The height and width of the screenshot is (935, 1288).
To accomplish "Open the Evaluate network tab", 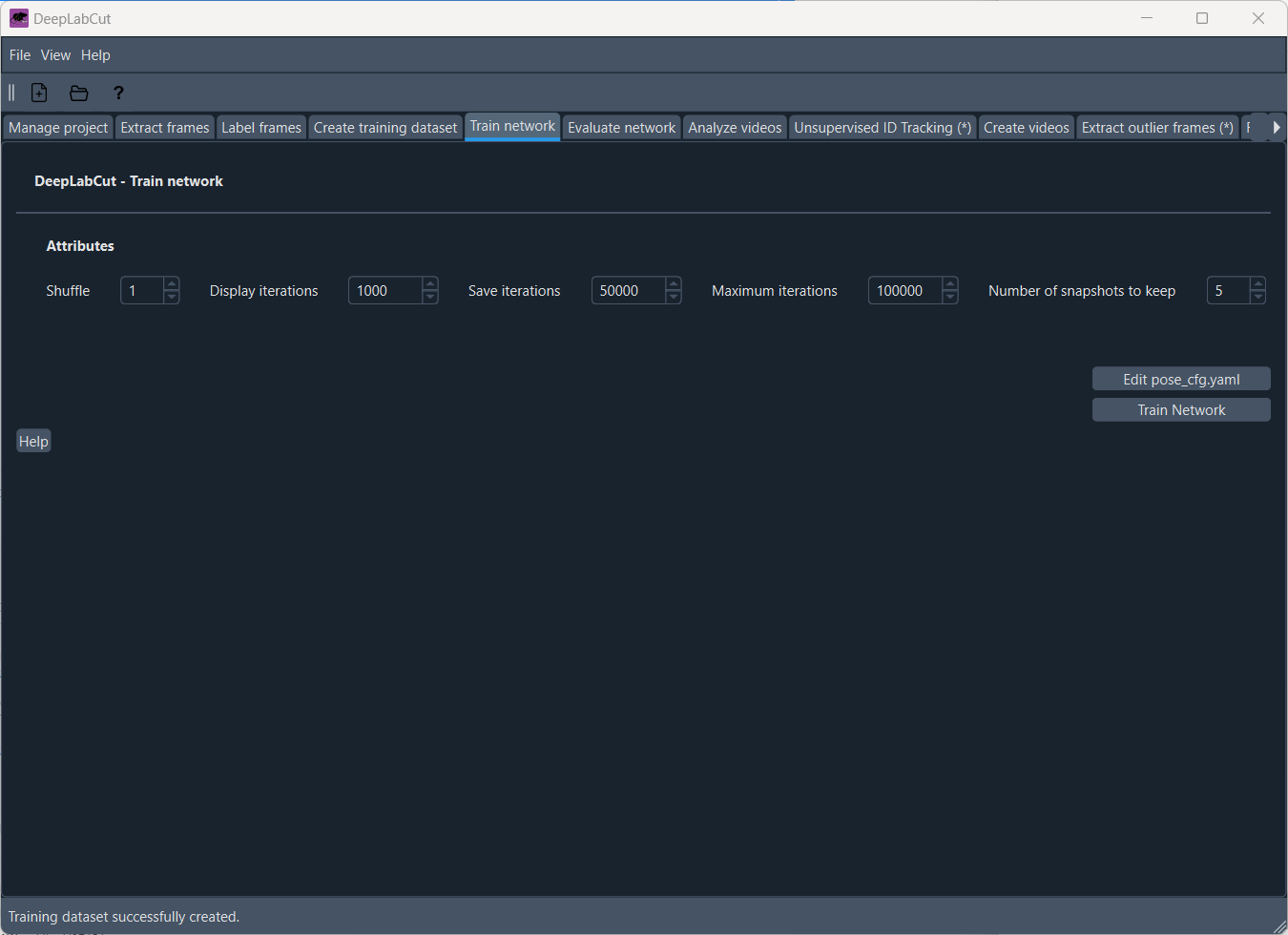I will (x=621, y=128).
